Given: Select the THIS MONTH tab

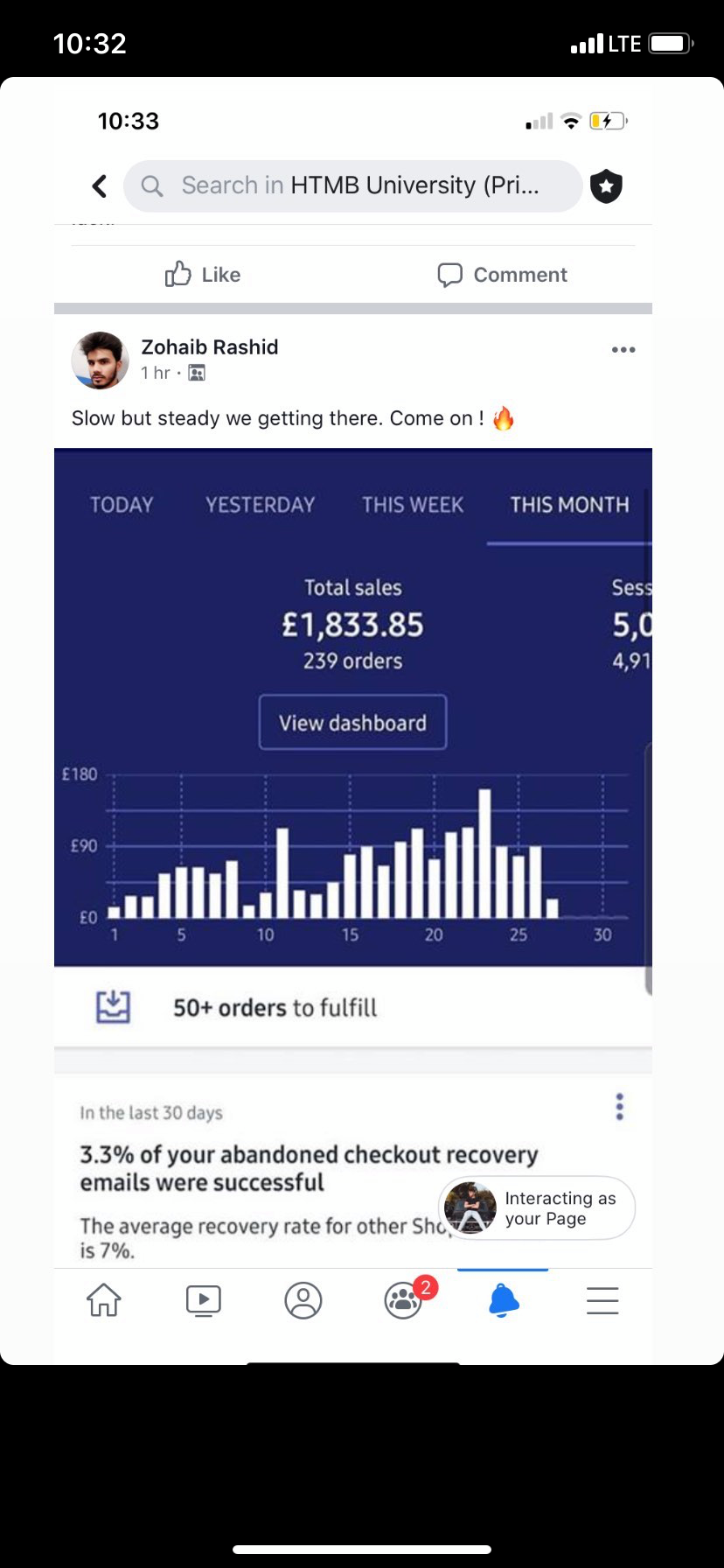Looking at the screenshot, I should pyautogui.click(x=569, y=505).
